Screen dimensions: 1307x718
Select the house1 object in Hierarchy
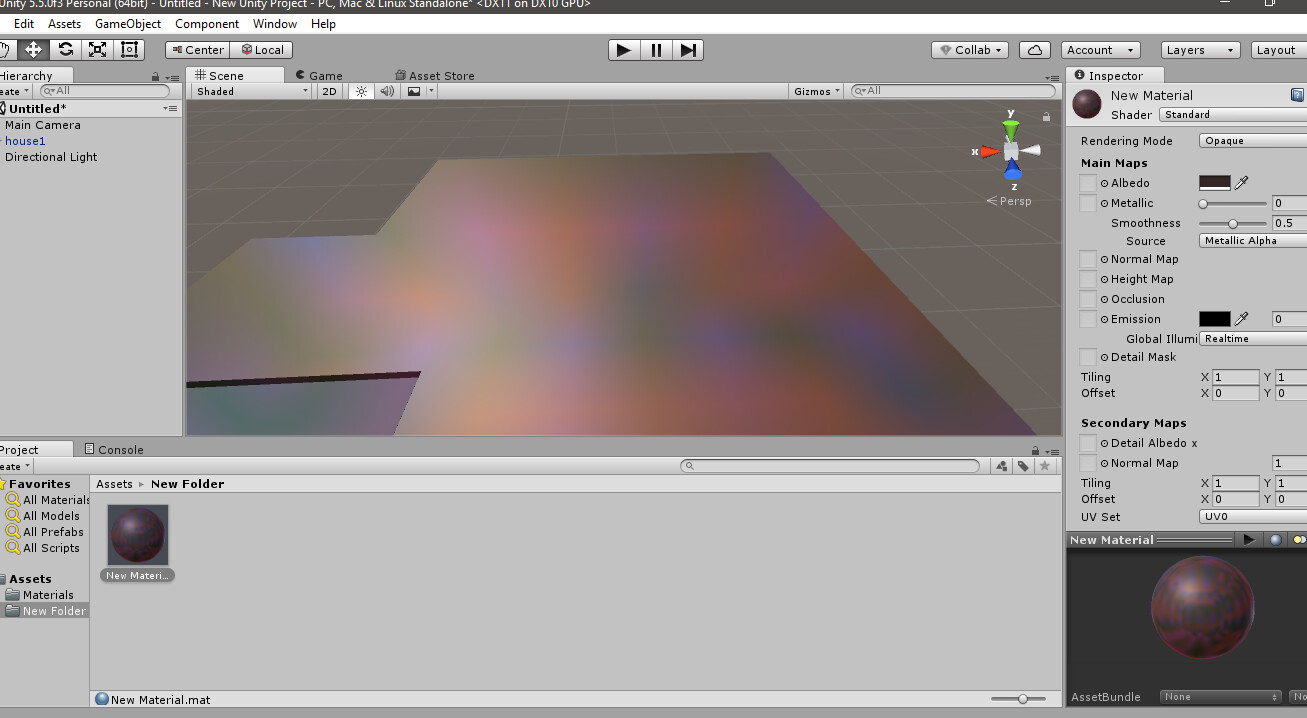point(25,141)
